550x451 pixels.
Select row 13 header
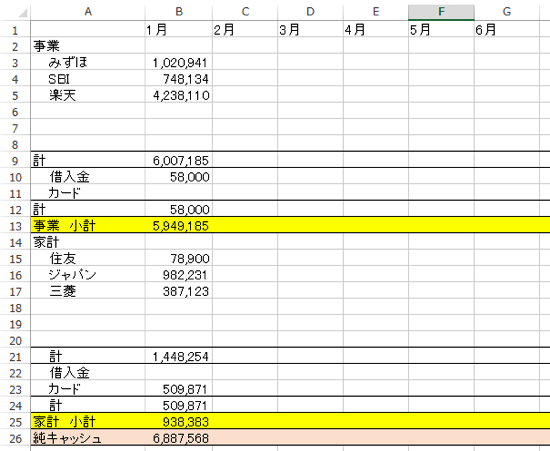(15, 226)
